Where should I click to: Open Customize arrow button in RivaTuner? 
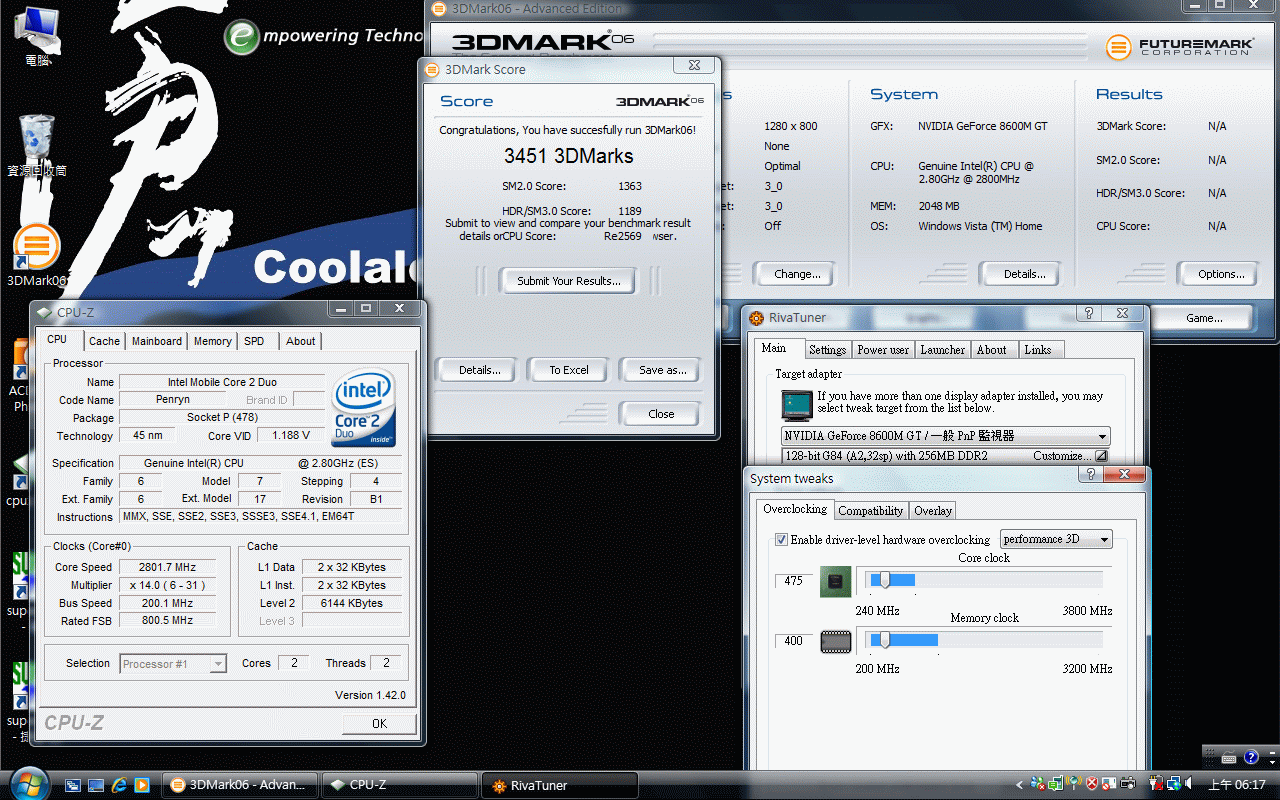pyautogui.click(x=1101, y=456)
